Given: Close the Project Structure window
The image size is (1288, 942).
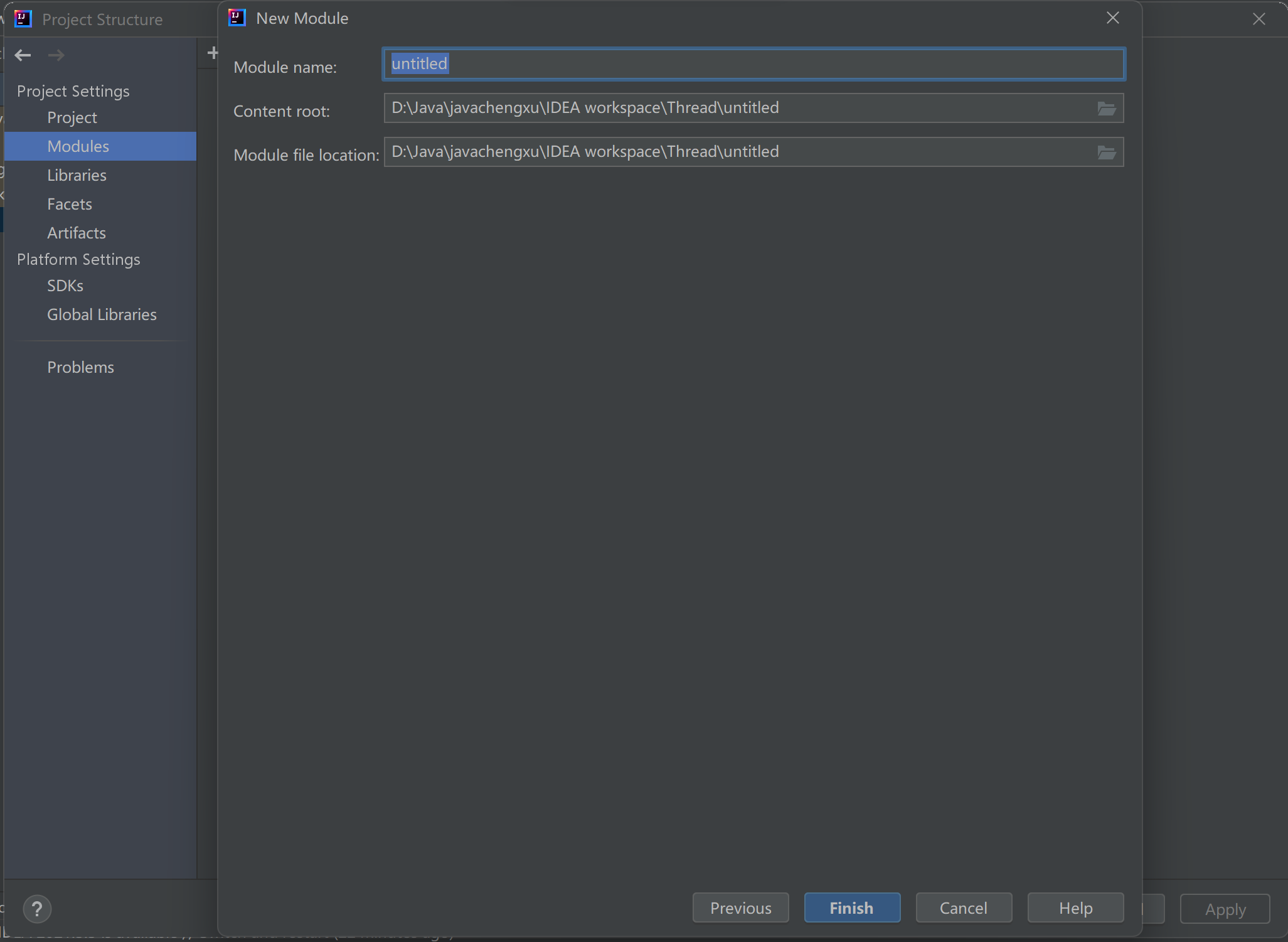Looking at the screenshot, I should [1259, 19].
